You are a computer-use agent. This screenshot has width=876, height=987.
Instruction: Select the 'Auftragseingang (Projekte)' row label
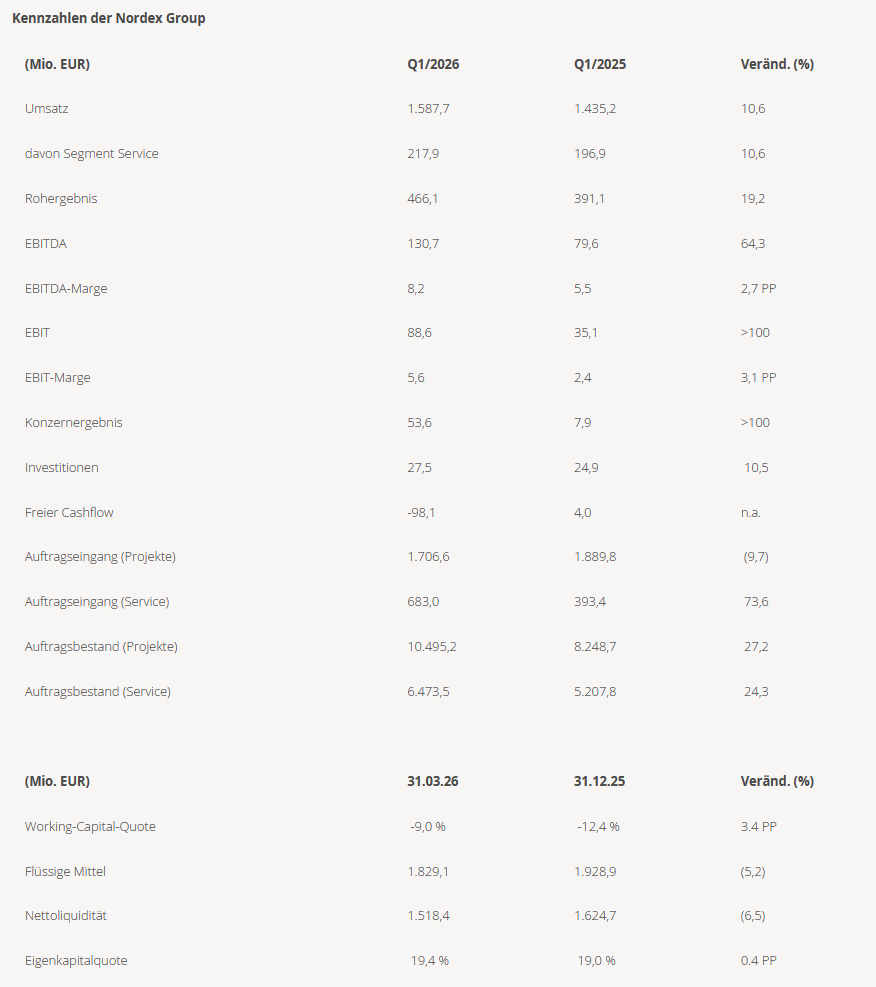click(100, 556)
